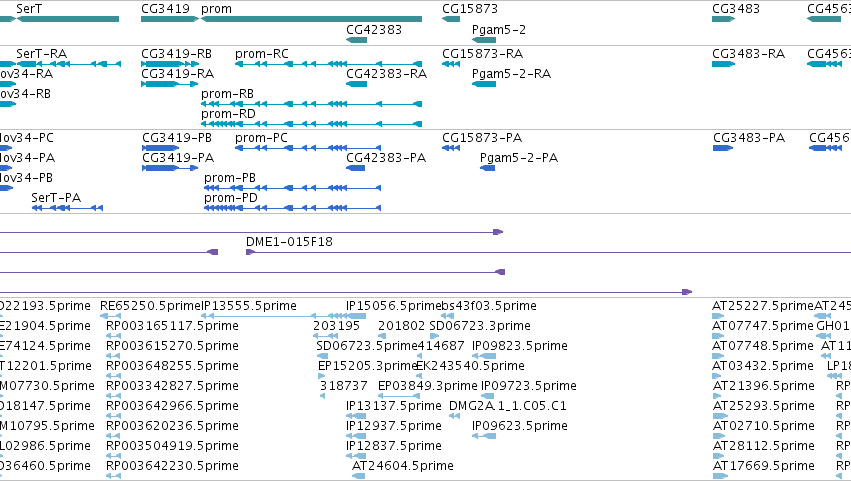
Task: Click the CG3419 gene bar
Action: pyautogui.click(x=170, y=19)
